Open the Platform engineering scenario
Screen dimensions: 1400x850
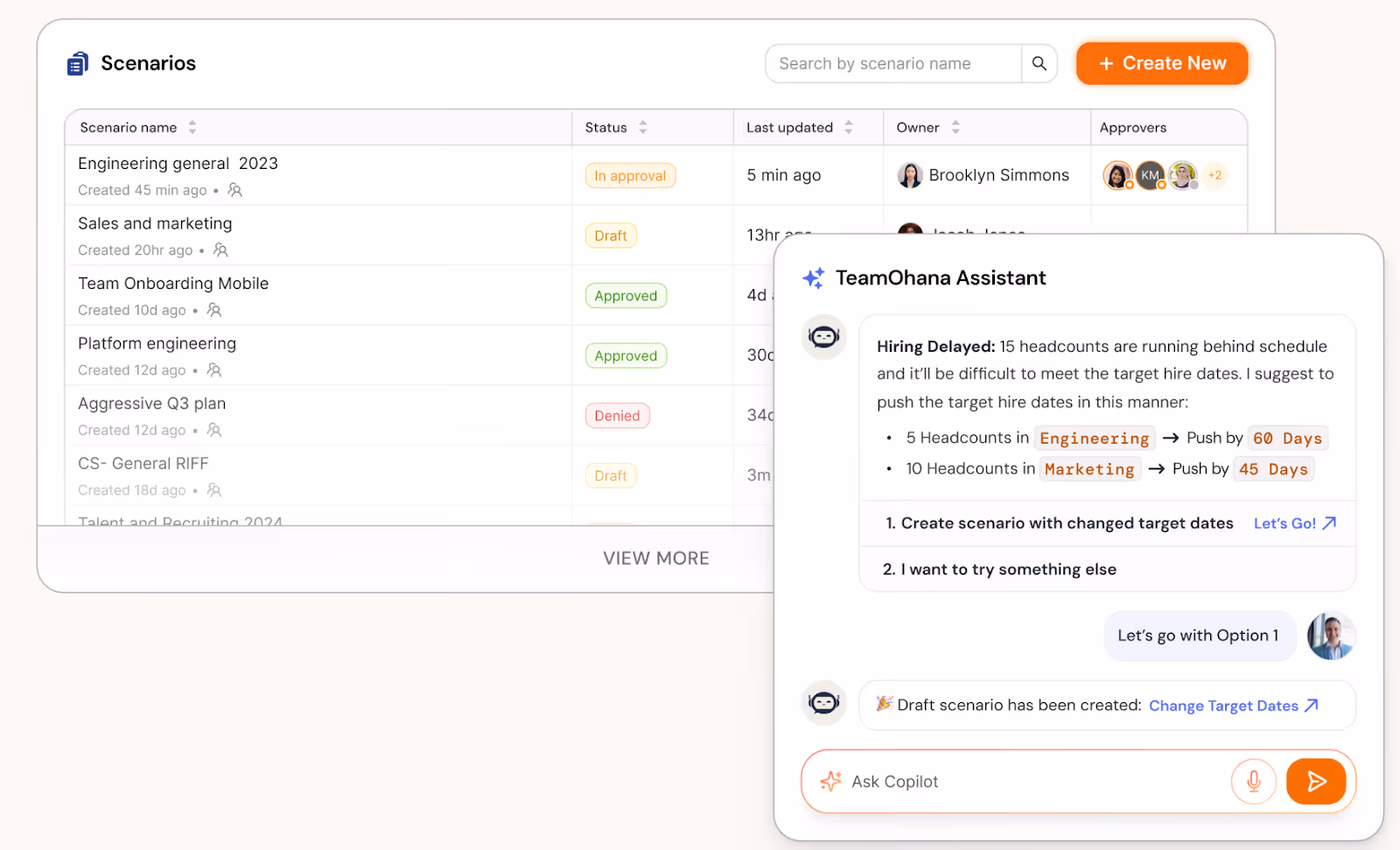(157, 343)
